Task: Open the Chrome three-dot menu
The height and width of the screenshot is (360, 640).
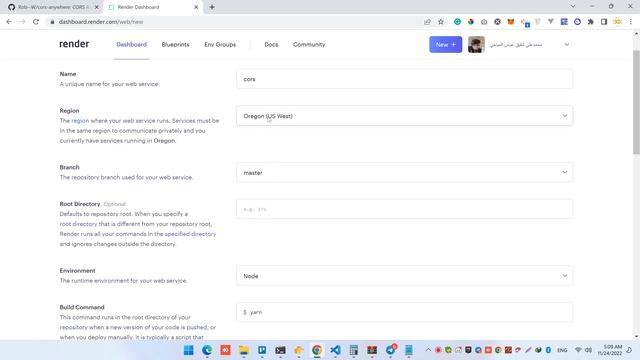Action: click(x=631, y=22)
